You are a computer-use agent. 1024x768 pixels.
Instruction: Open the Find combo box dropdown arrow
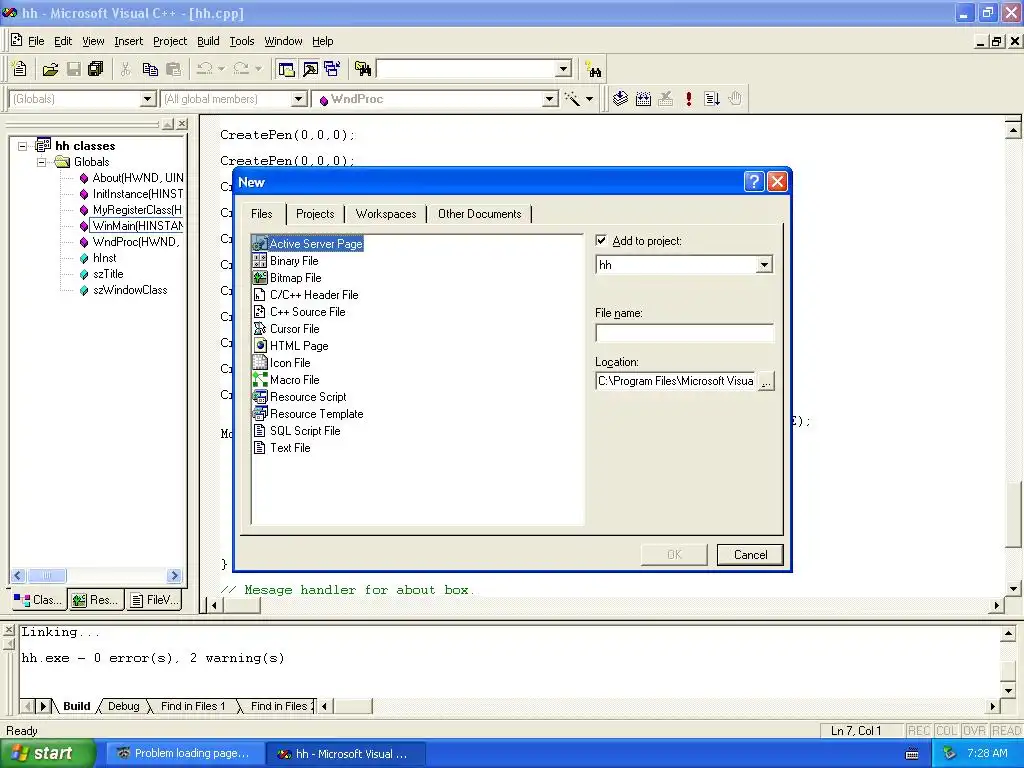(564, 69)
